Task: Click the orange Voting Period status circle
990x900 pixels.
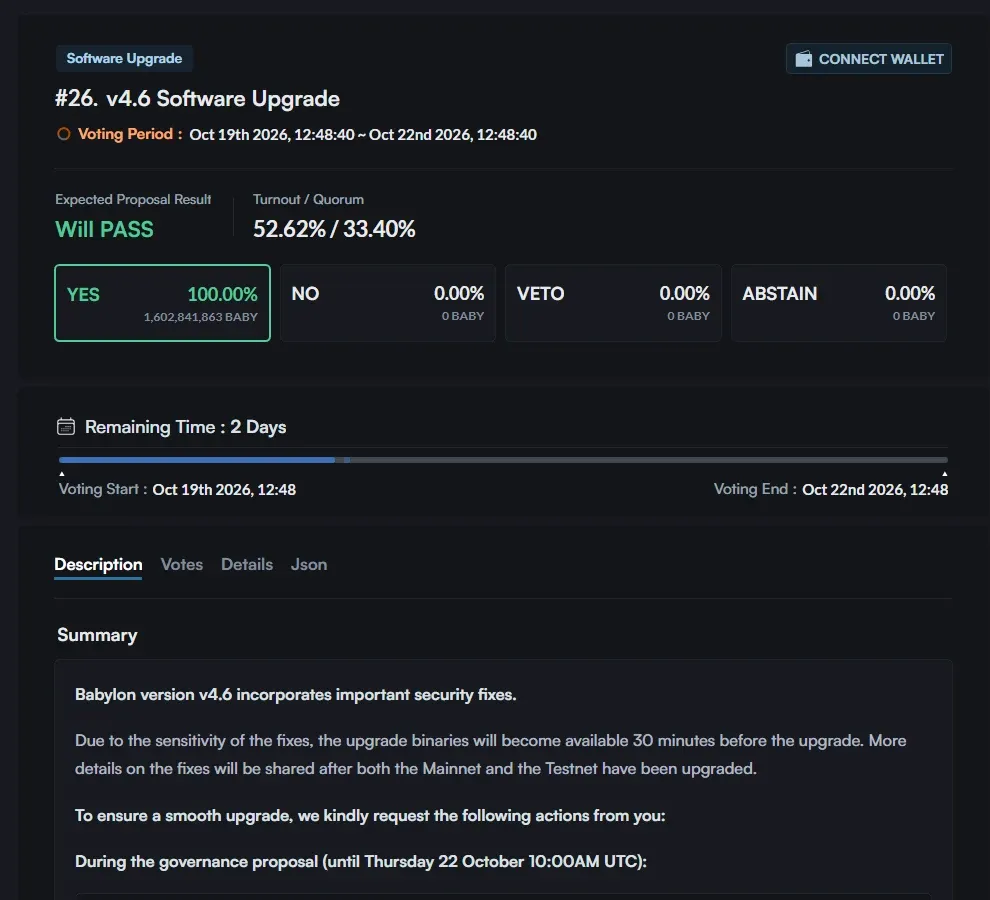Action: pyautogui.click(x=64, y=134)
